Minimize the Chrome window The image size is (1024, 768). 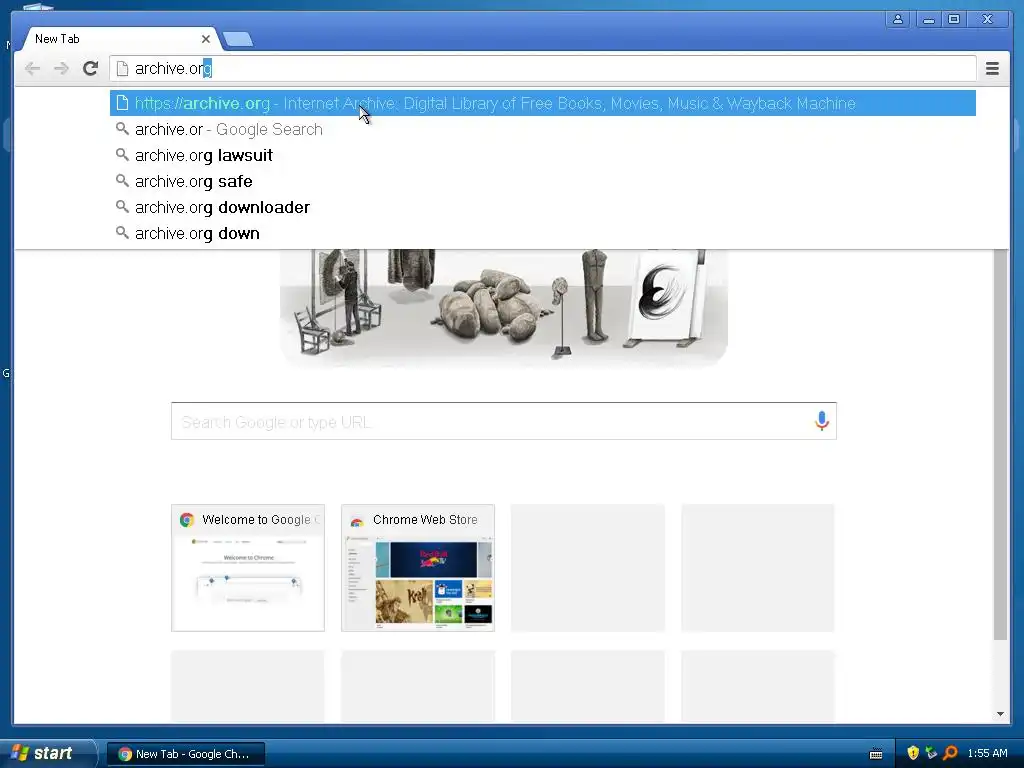pos(928,20)
